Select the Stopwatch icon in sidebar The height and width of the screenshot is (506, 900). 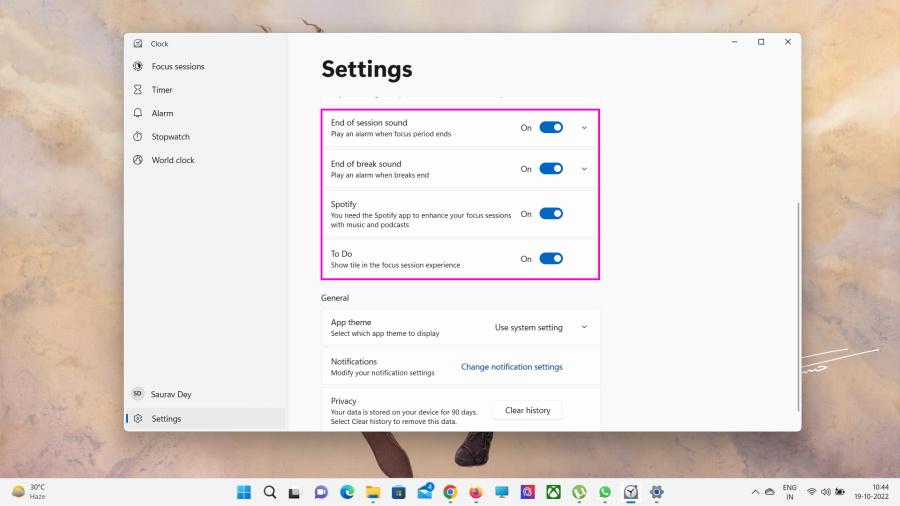tap(138, 137)
